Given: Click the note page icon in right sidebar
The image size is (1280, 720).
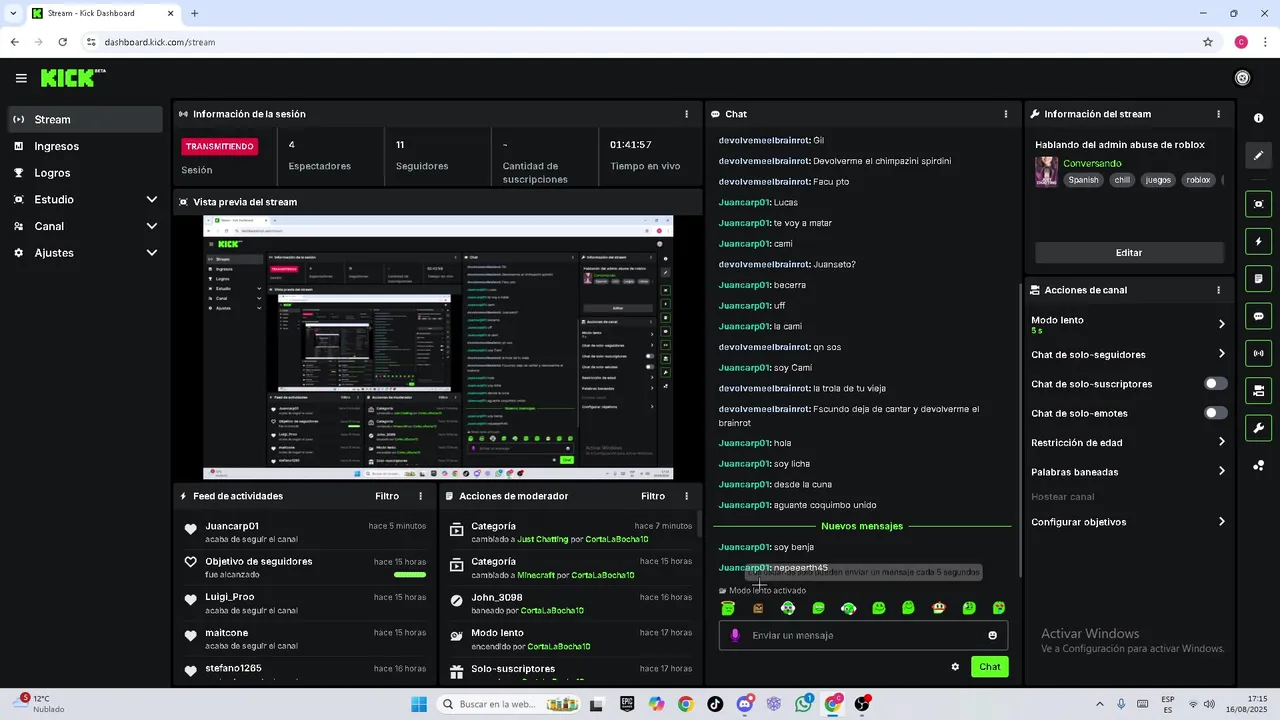Looking at the screenshot, I should pos(1258,279).
